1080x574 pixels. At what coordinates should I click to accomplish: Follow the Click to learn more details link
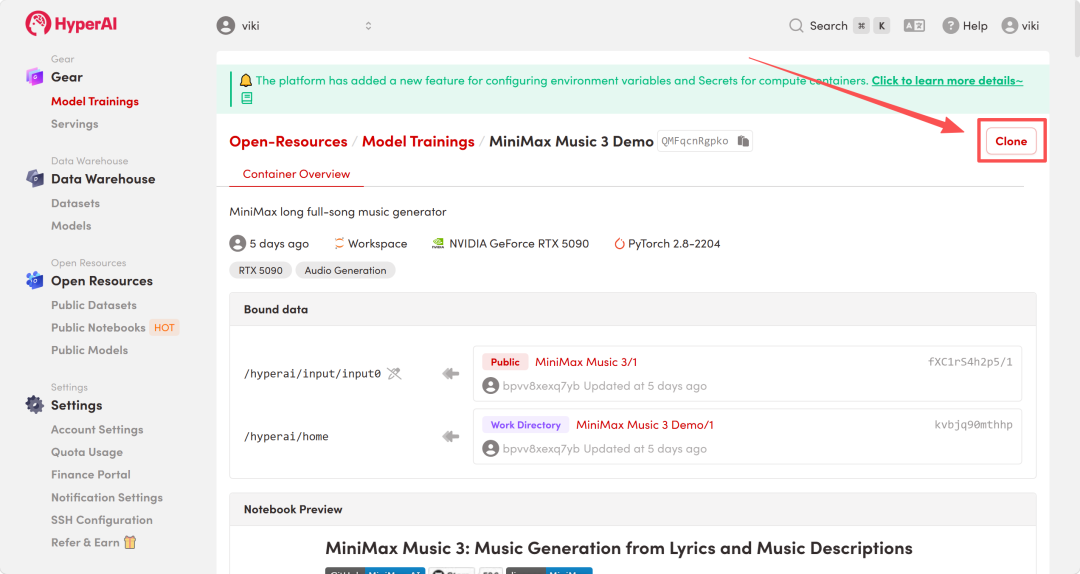(x=947, y=80)
